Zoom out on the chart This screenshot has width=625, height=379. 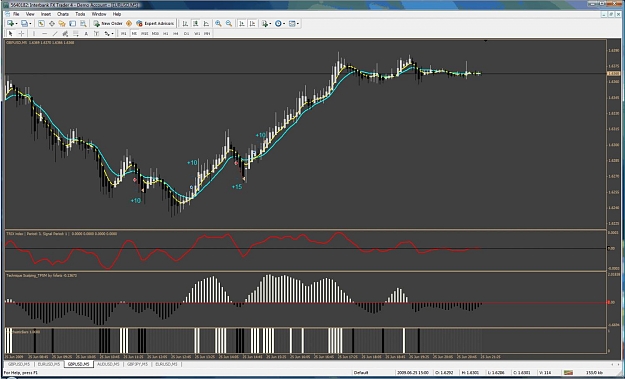click(x=229, y=24)
